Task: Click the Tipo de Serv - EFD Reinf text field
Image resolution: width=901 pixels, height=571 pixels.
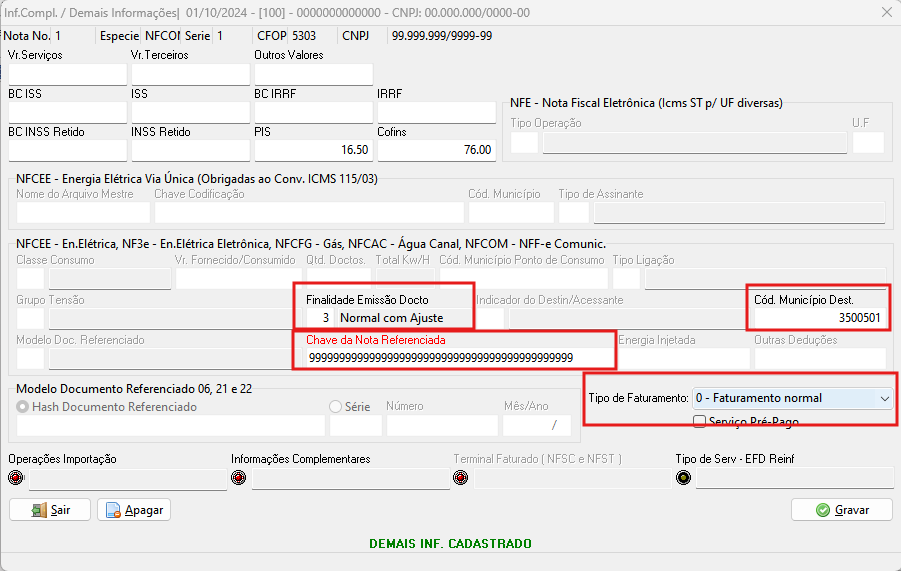Action: [795, 478]
